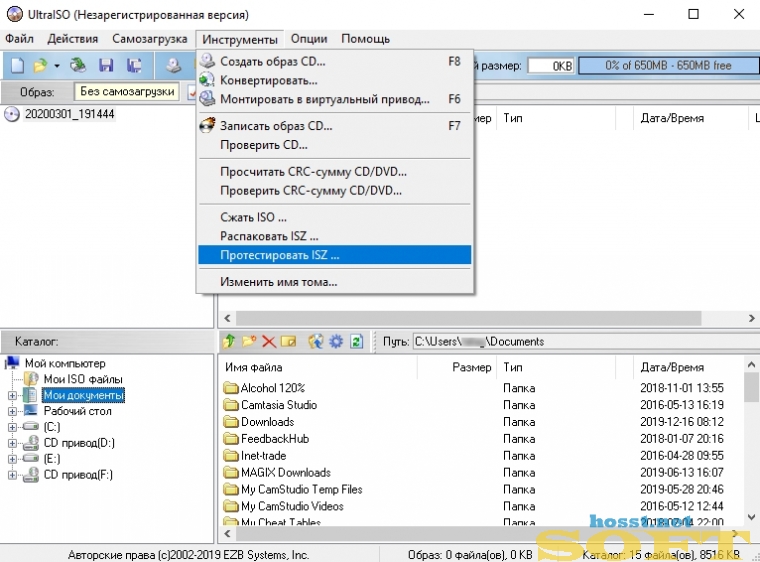Viewport: 760px width, 562px height.
Task: Choose Проверить CD... entry
Action: point(334,145)
